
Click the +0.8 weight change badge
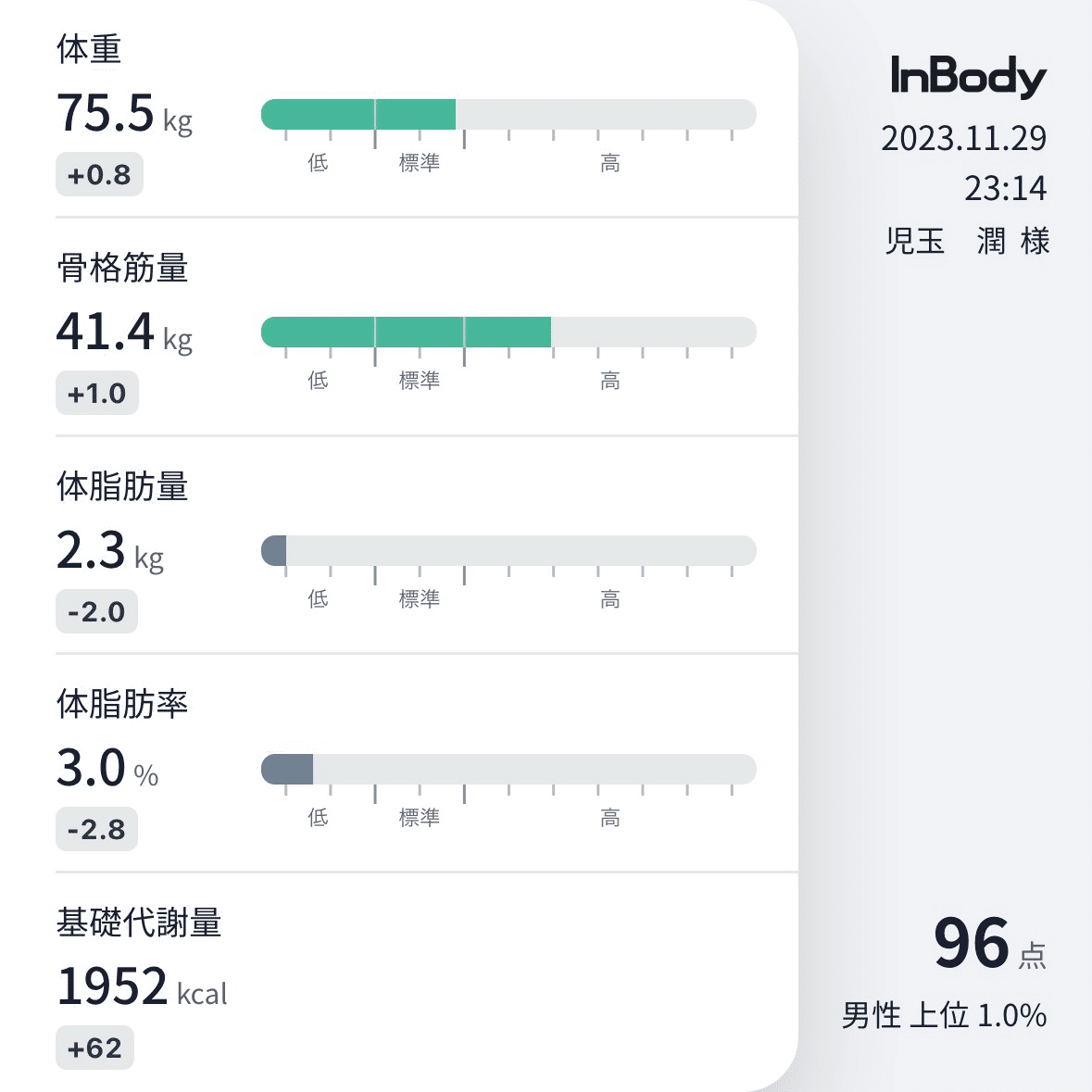point(99,174)
